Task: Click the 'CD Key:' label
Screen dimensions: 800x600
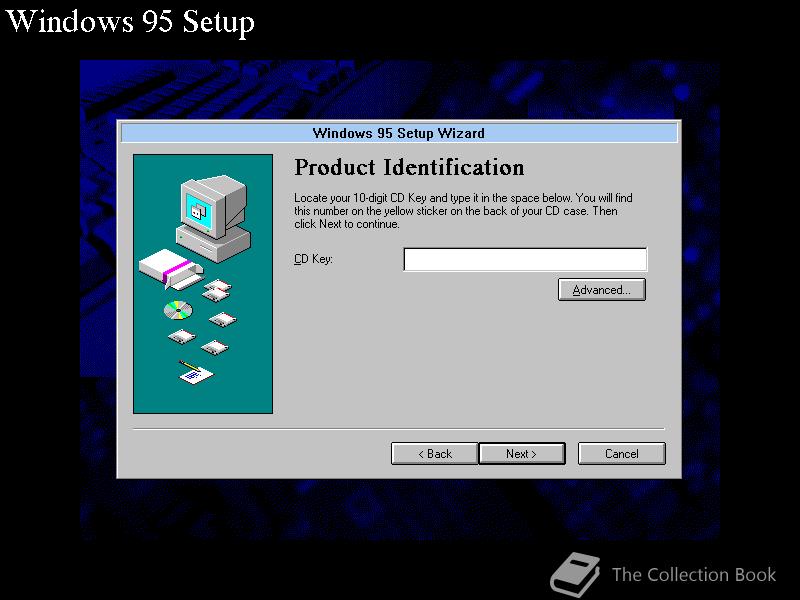Action: [313, 259]
